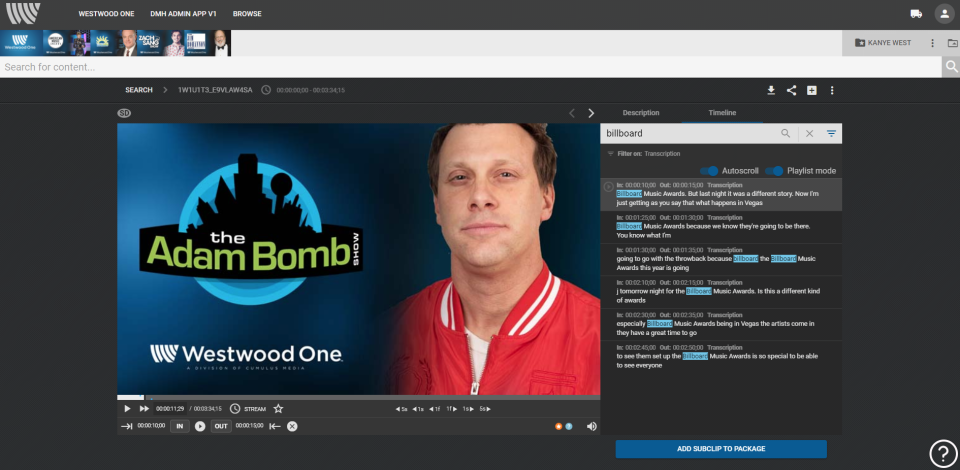Click the blue info dot icon
This screenshot has height=470, width=960.
pyautogui.click(x=569, y=427)
